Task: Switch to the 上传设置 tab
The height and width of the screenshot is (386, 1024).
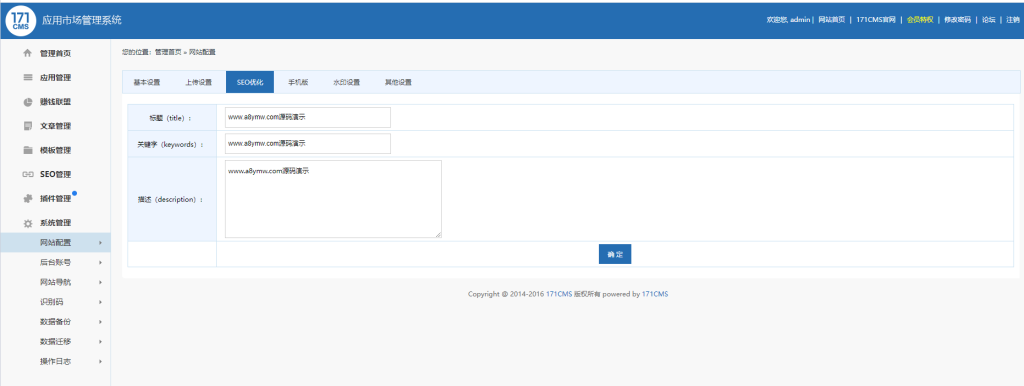Action: (x=198, y=82)
